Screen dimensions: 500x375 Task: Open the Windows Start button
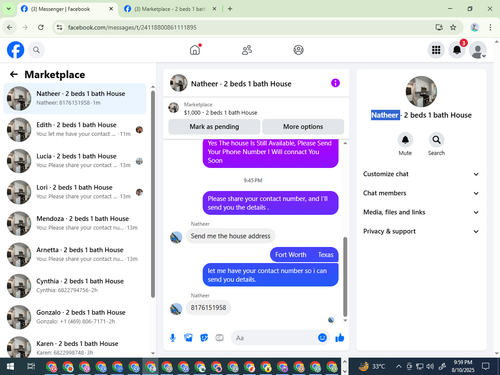(x=10, y=367)
